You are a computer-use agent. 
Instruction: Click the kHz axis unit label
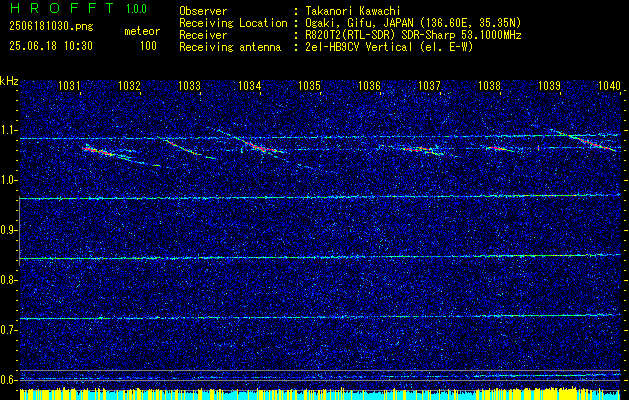click(x=9, y=81)
